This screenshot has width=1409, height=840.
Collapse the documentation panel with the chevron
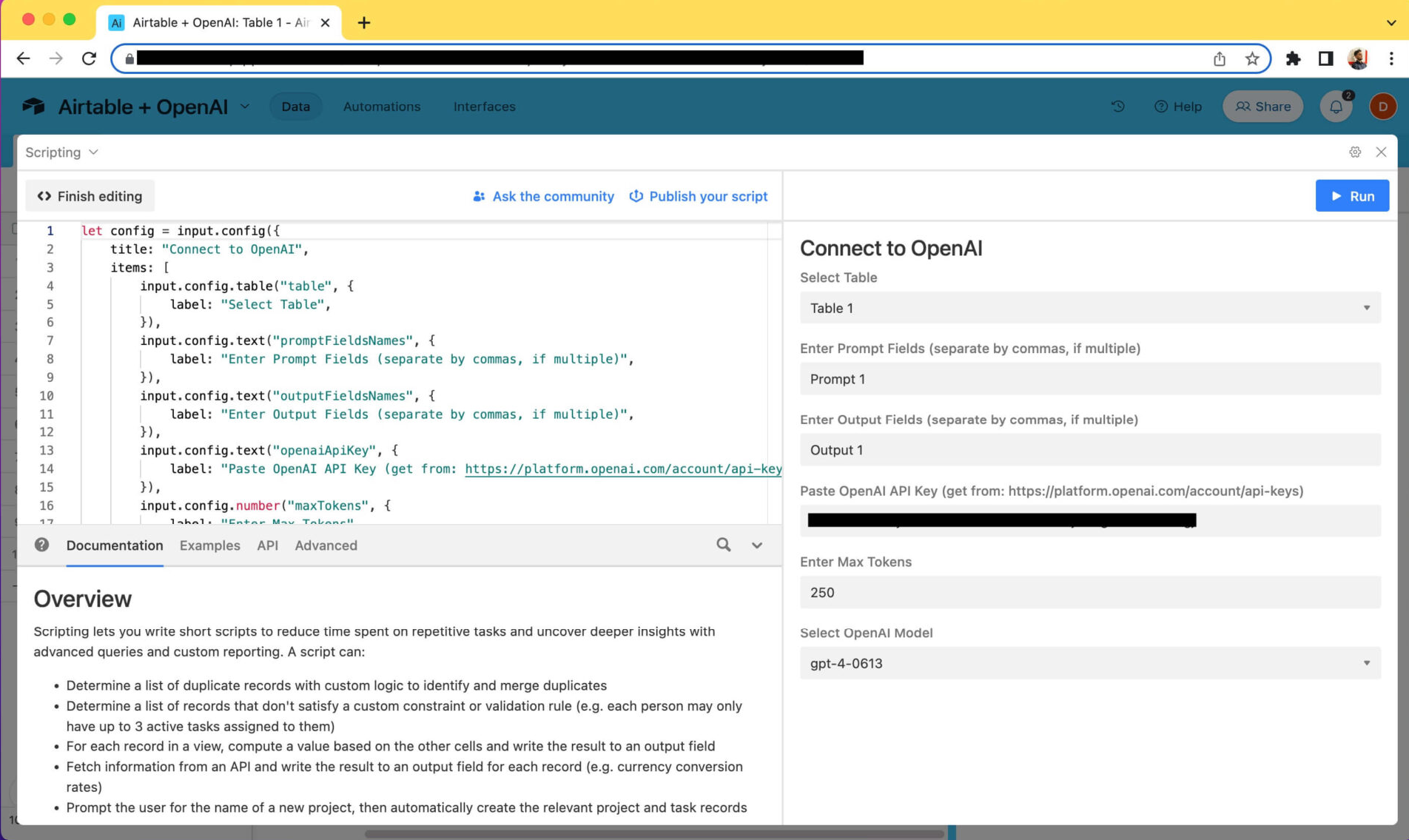(757, 545)
